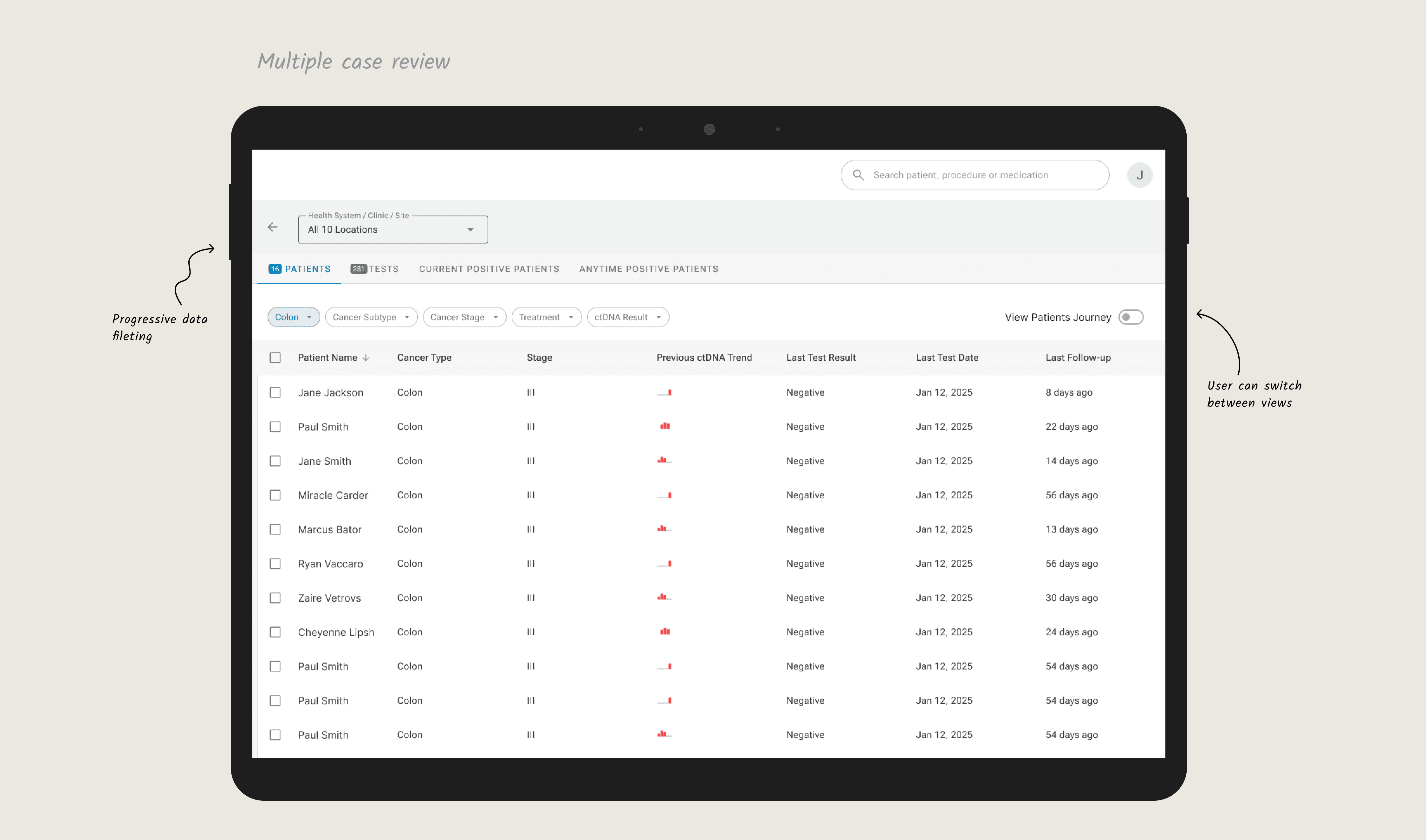Tick the checkbox for Zaire Vetrovs
The height and width of the screenshot is (840, 1426).
click(x=275, y=598)
